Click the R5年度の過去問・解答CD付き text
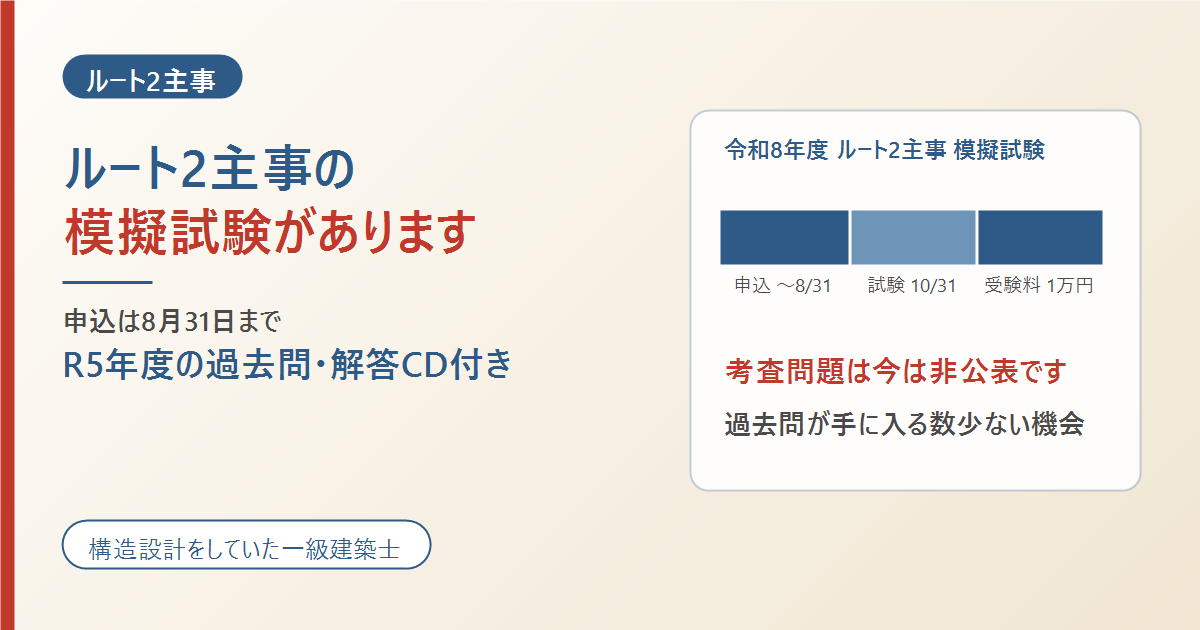Viewport: 1200px width, 630px height. pyautogui.click(x=288, y=365)
